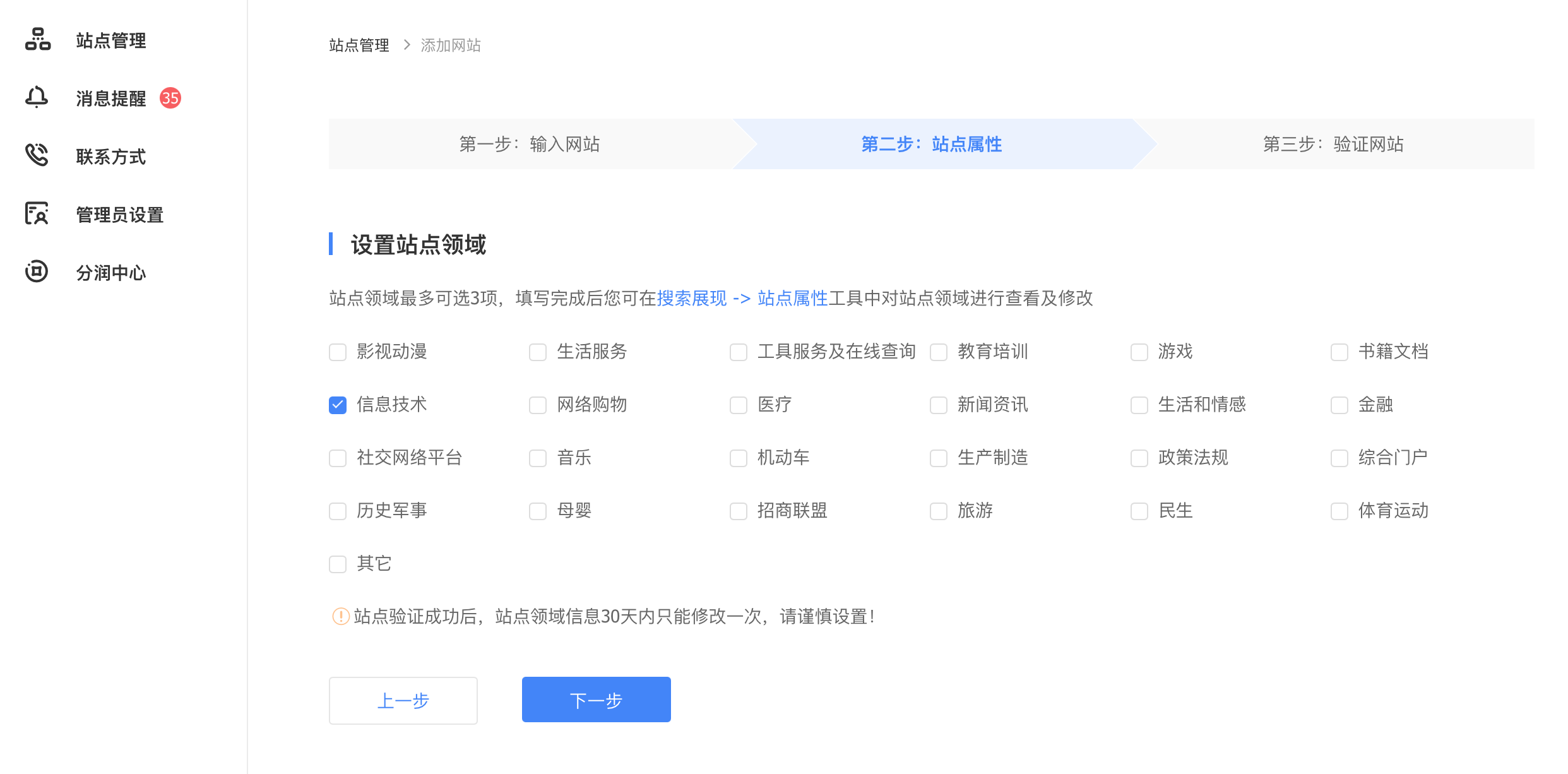The height and width of the screenshot is (774, 1568).
Task: Click the 站点属性 link in the description
Action: click(x=792, y=298)
